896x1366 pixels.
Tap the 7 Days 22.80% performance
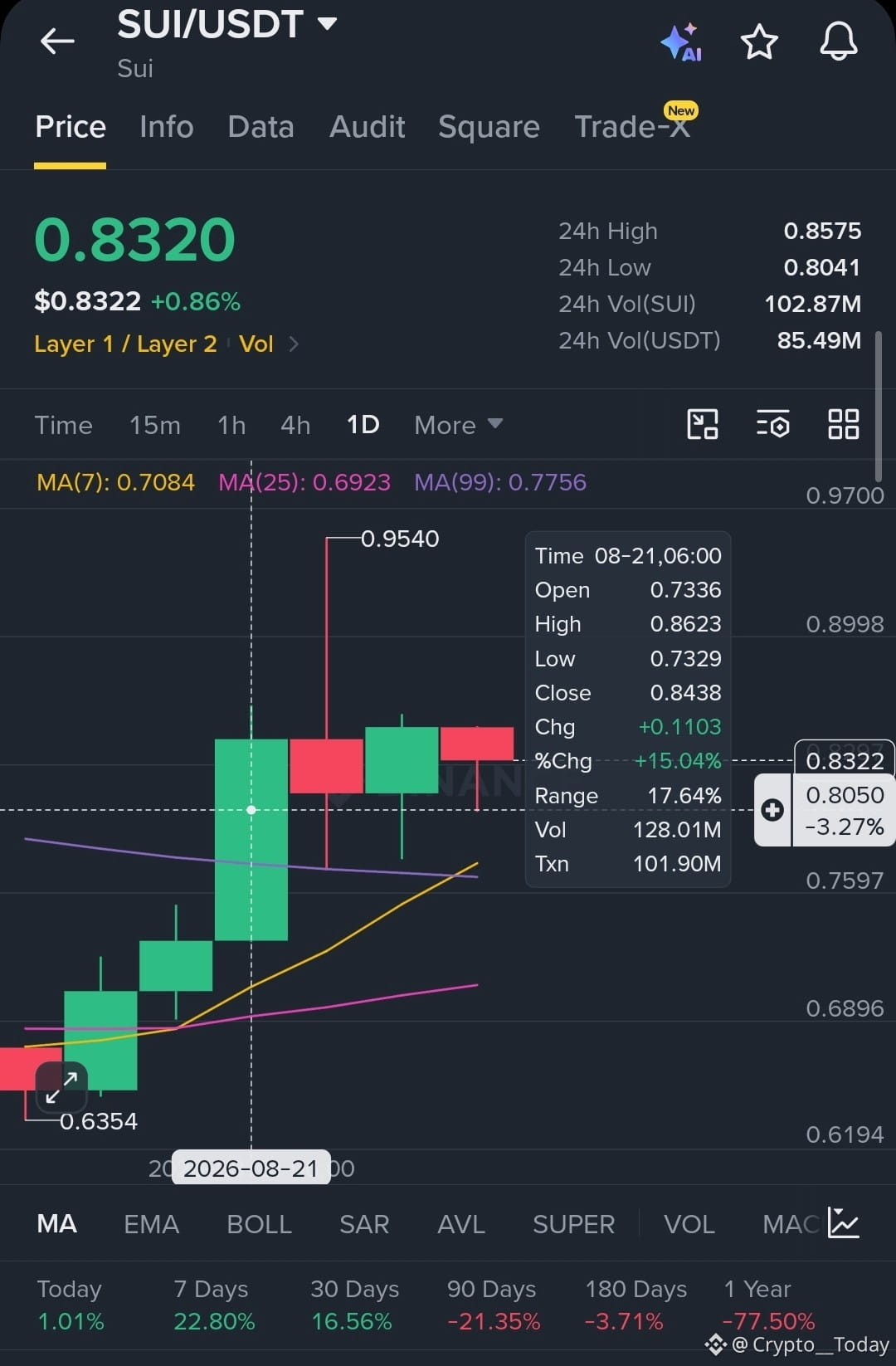click(x=213, y=1305)
